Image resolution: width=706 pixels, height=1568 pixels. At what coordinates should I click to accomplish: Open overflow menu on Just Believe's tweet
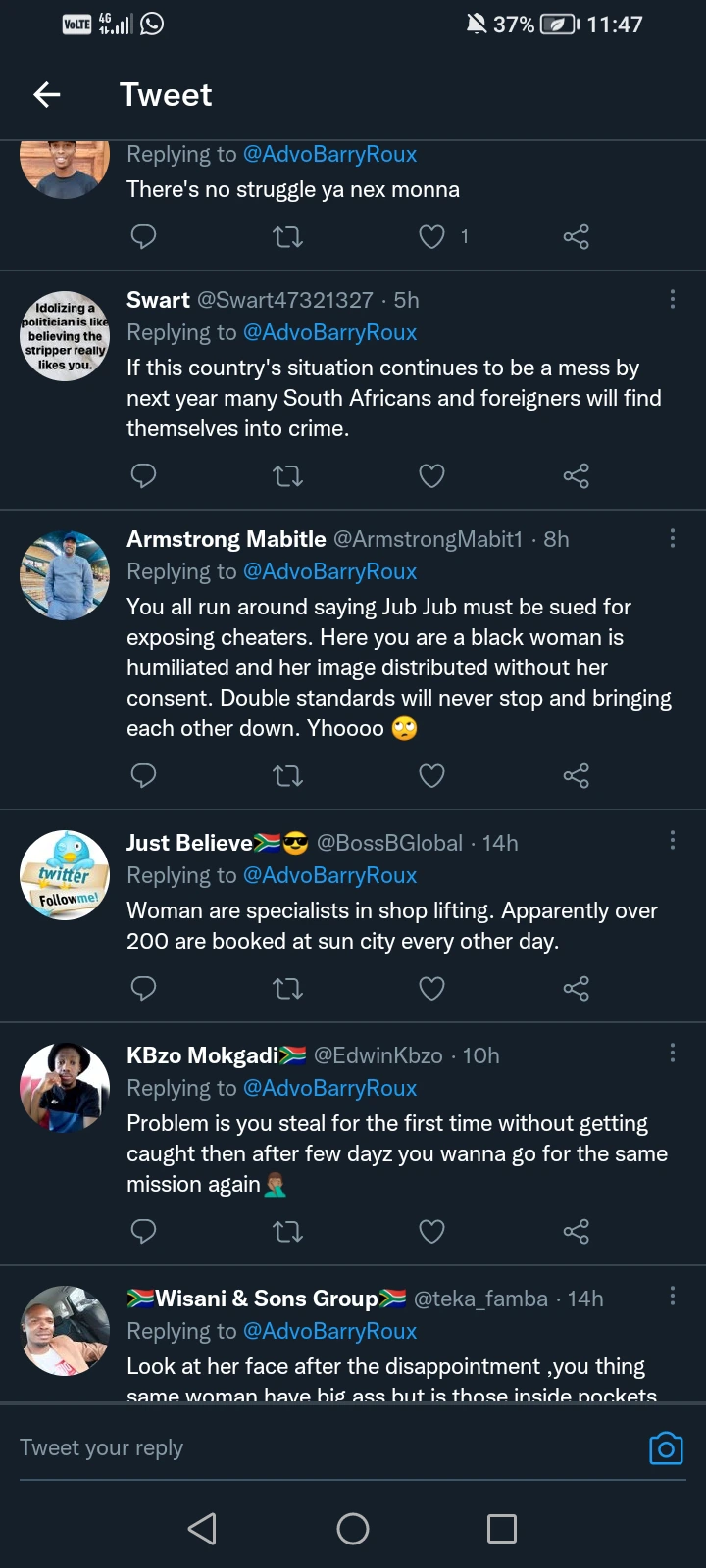point(672,840)
